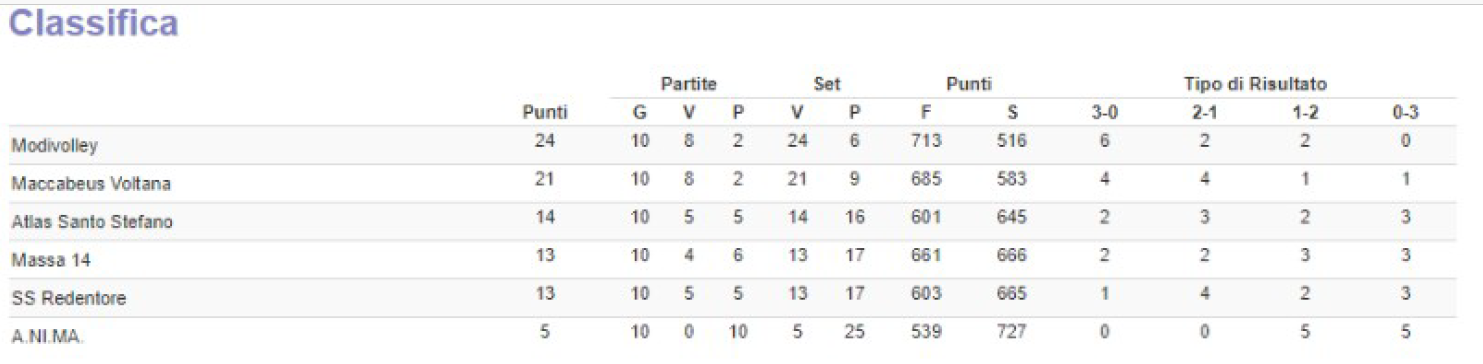Click the Tipo di Risultato header
Image resolution: width=1483 pixels, height=364 pixels.
(1256, 84)
